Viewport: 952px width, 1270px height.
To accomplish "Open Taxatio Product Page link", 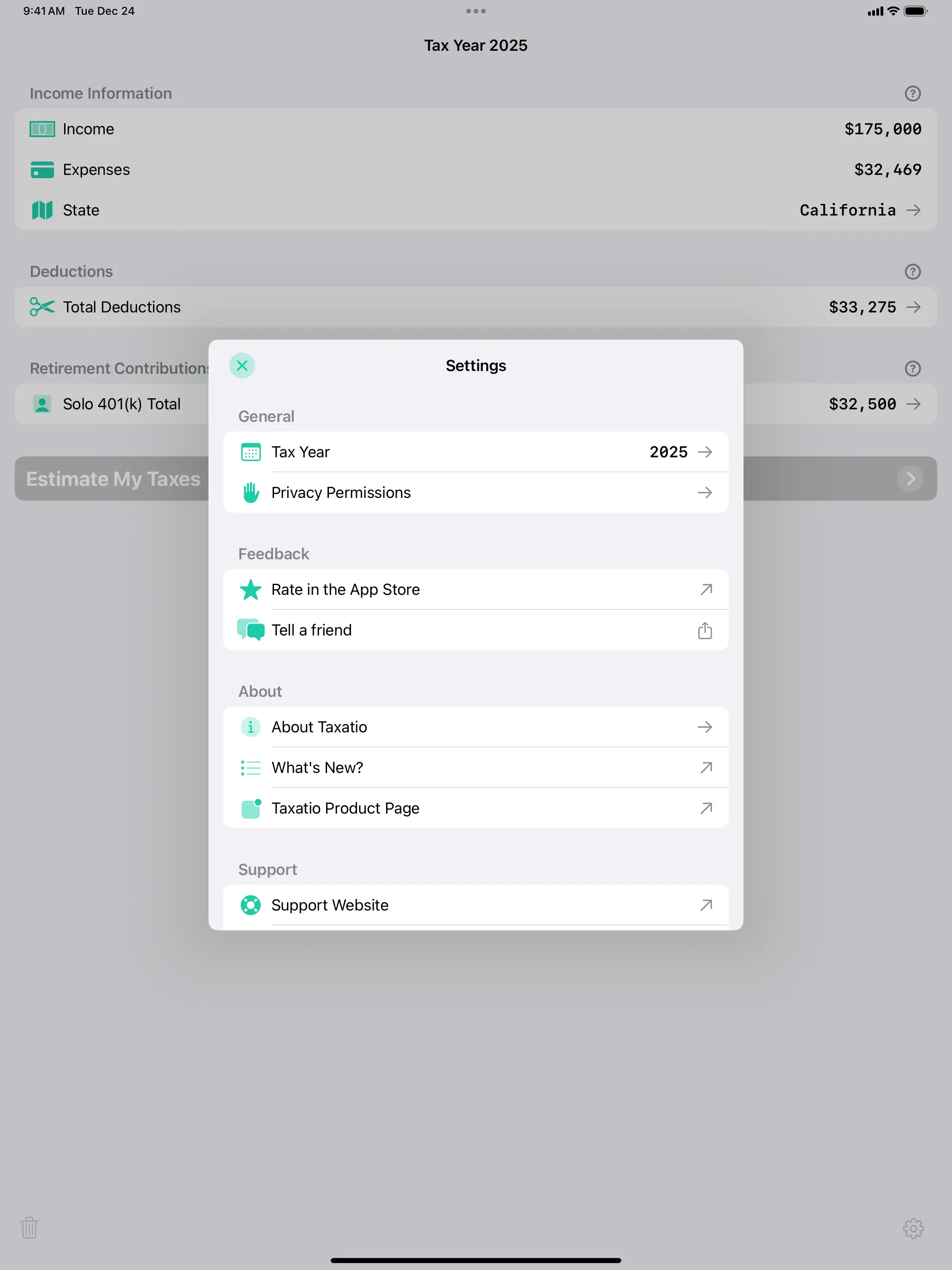I will pos(475,808).
